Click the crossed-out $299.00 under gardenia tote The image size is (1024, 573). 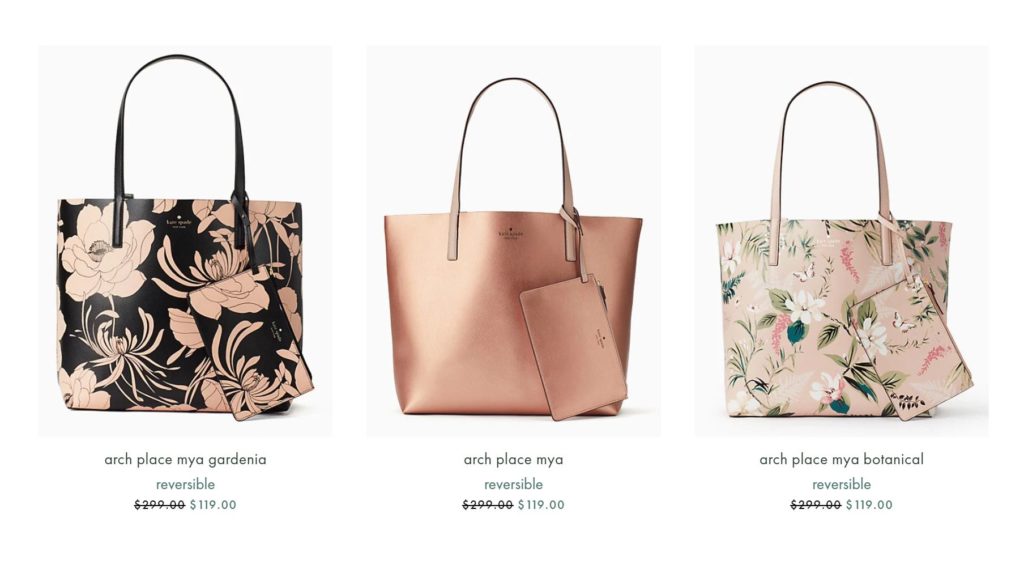[x=160, y=504]
